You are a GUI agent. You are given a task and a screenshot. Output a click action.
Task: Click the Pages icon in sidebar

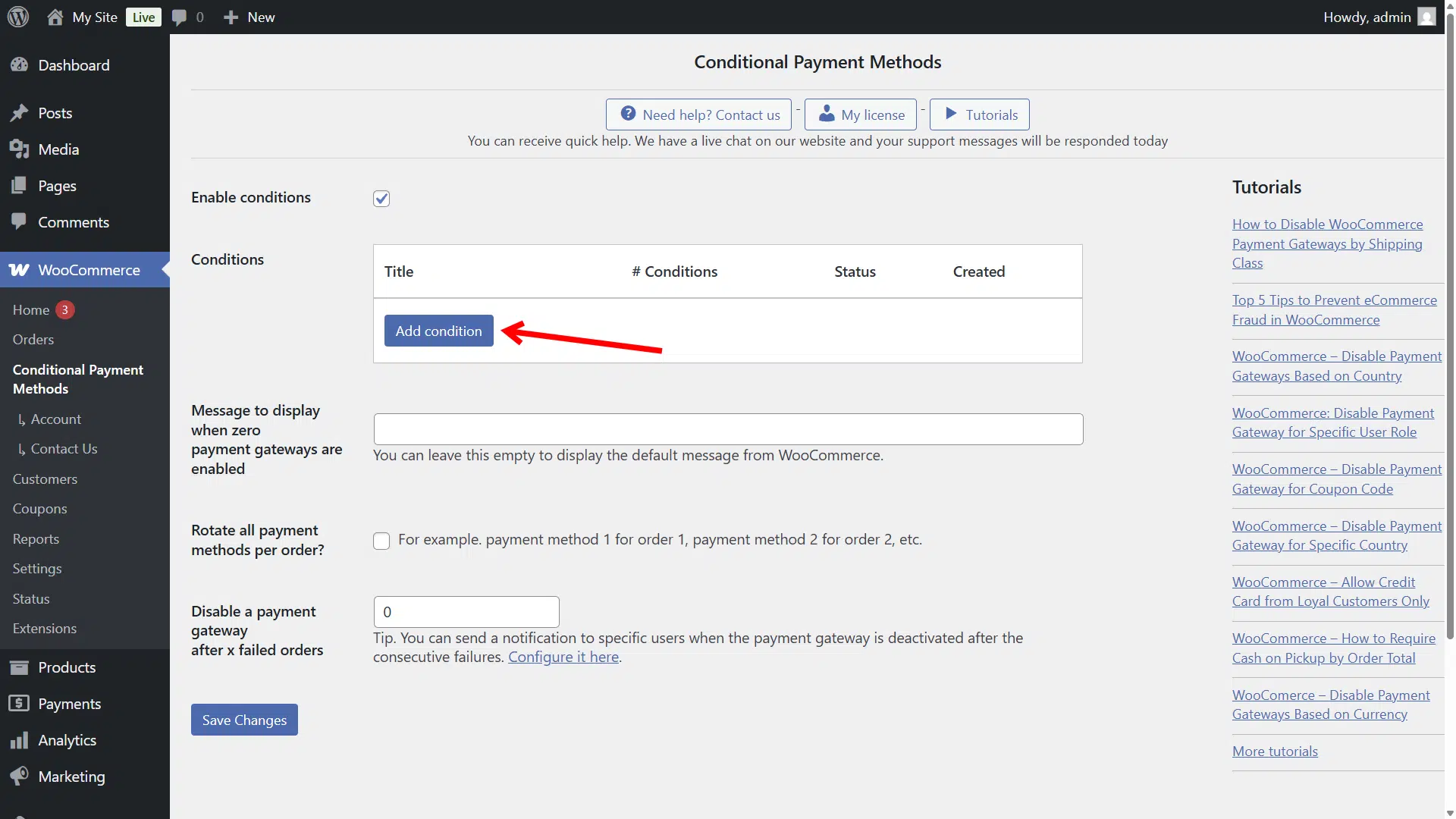coord(19,186)
